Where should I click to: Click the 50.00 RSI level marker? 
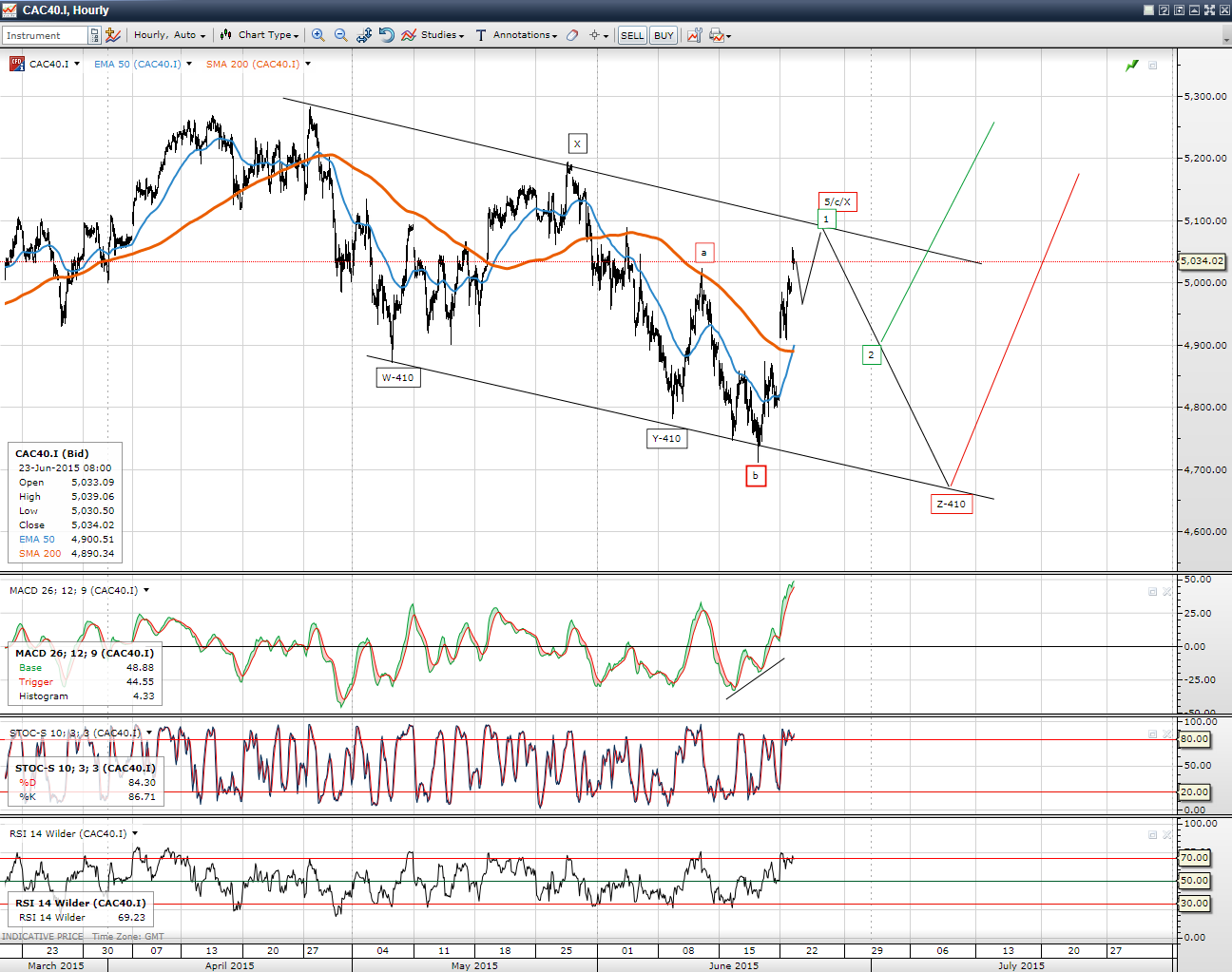(1195, 880)
